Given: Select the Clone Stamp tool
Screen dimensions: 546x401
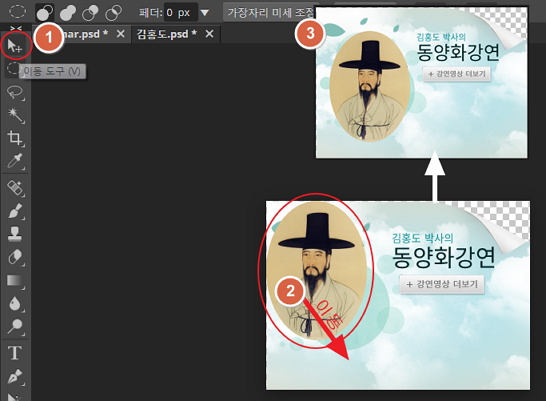Looking at the screenshot, I should 15,234.
